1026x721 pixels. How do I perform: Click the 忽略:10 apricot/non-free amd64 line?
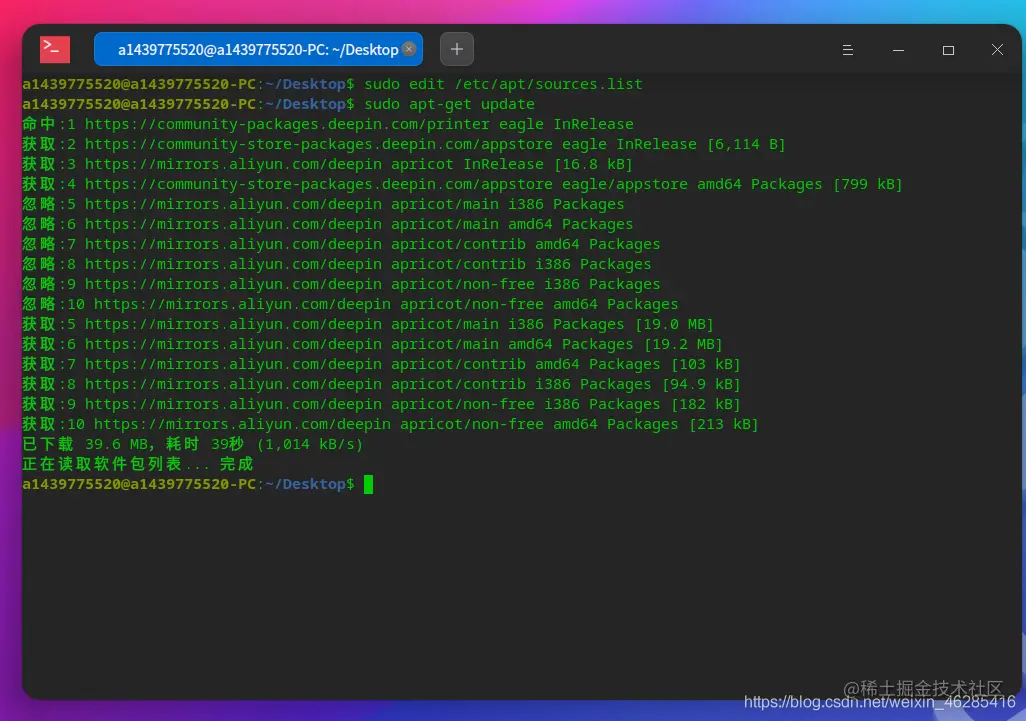click(x=350, y=304)
